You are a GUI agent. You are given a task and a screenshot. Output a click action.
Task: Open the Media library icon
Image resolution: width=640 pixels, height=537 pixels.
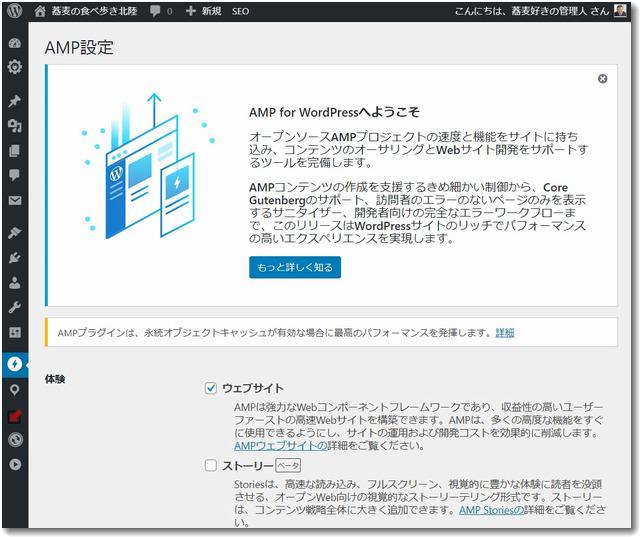(15, 126)
